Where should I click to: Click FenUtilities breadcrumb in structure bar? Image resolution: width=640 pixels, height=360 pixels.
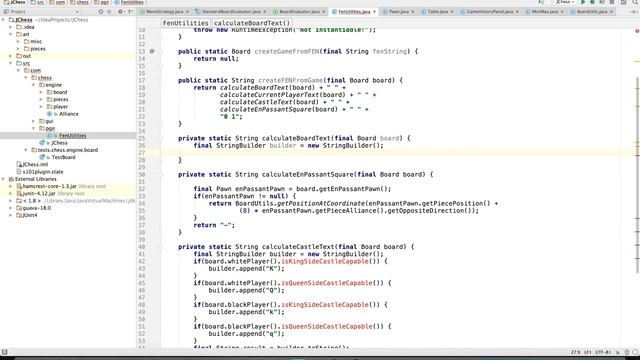pyautogui.click(x=185, y=23)
